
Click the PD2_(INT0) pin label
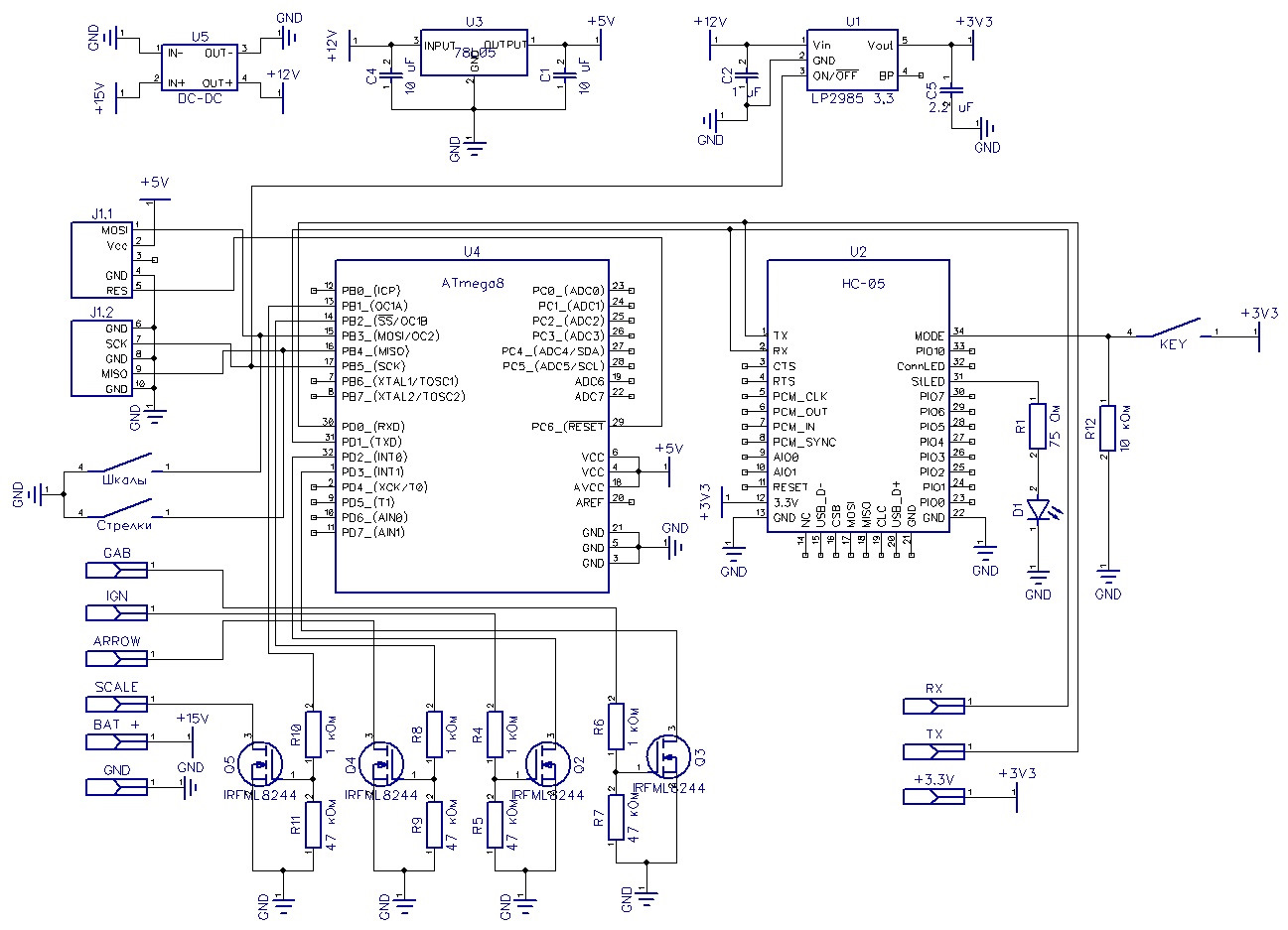373,457
